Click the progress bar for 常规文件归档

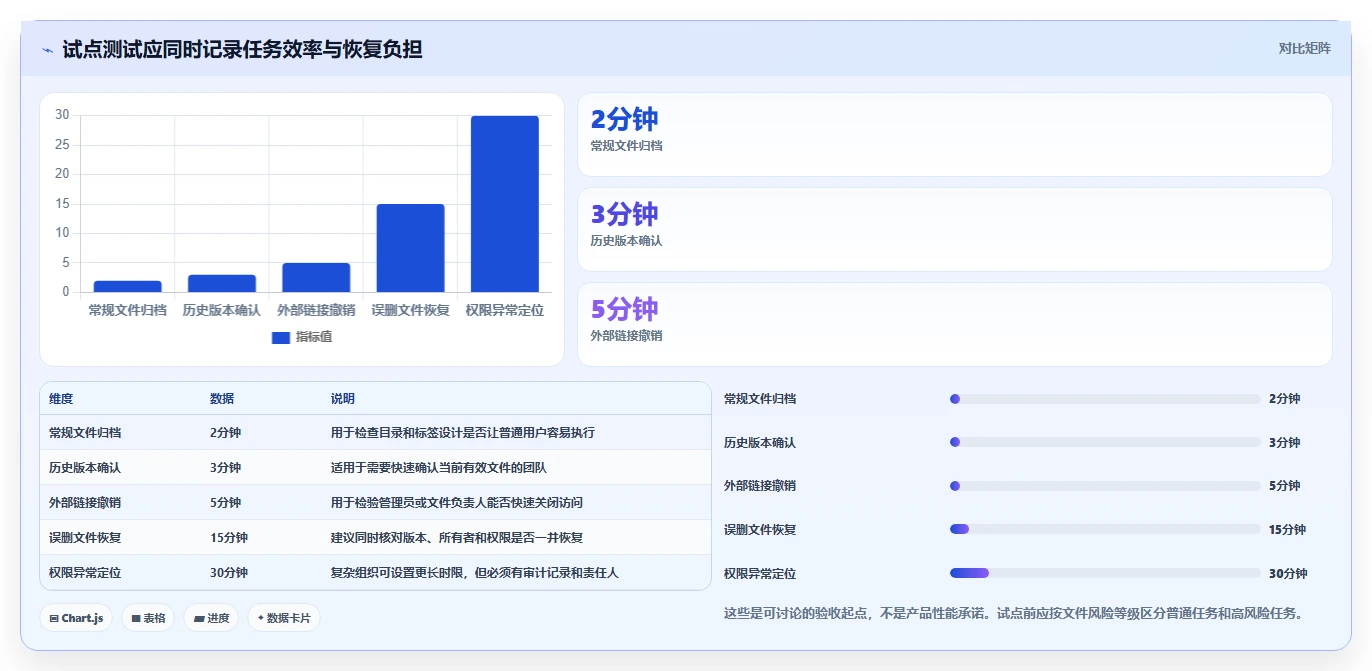pos(1105,399)
